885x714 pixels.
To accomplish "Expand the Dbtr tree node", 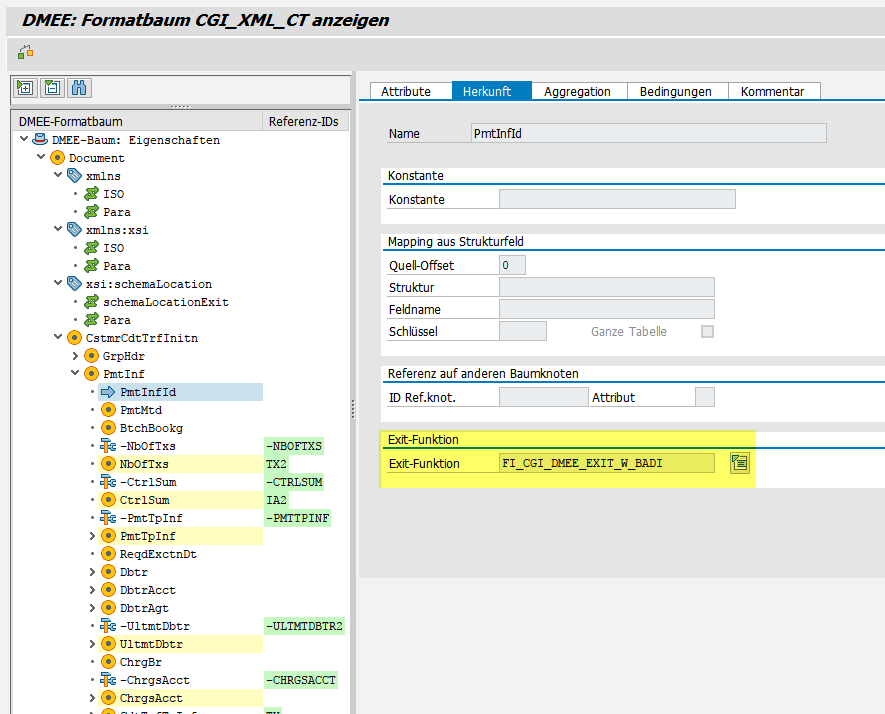I will click(93, 572).
